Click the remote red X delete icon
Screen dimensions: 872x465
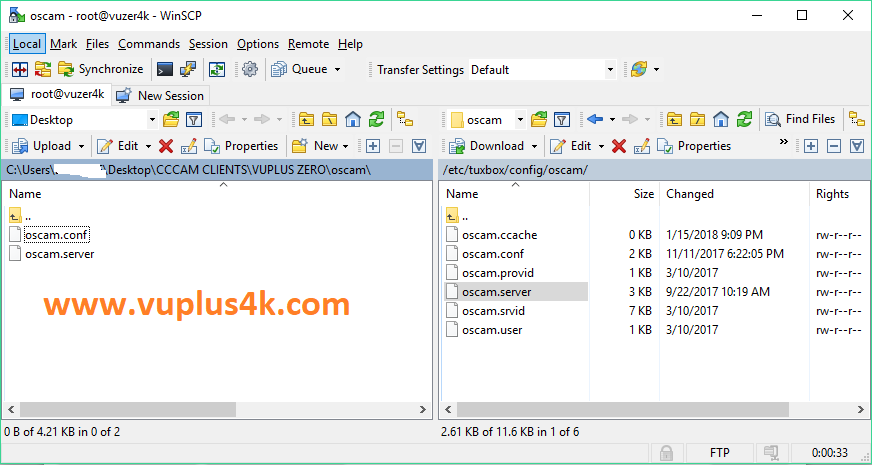tap(619, 146)
